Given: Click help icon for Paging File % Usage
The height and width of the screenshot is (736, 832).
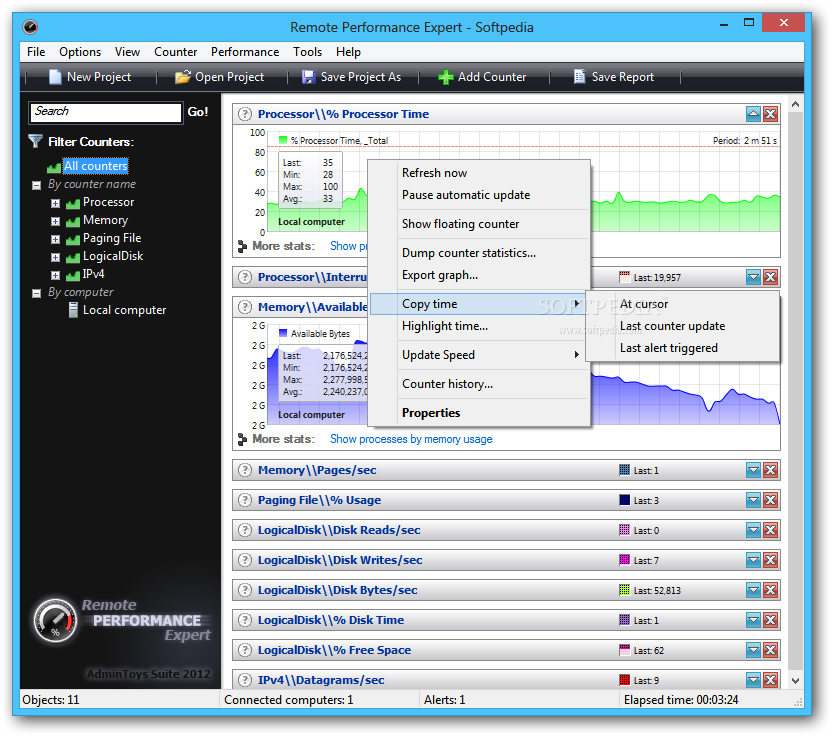Looking at the screenshot, I should pyautogui.click(x=245, y=500).
